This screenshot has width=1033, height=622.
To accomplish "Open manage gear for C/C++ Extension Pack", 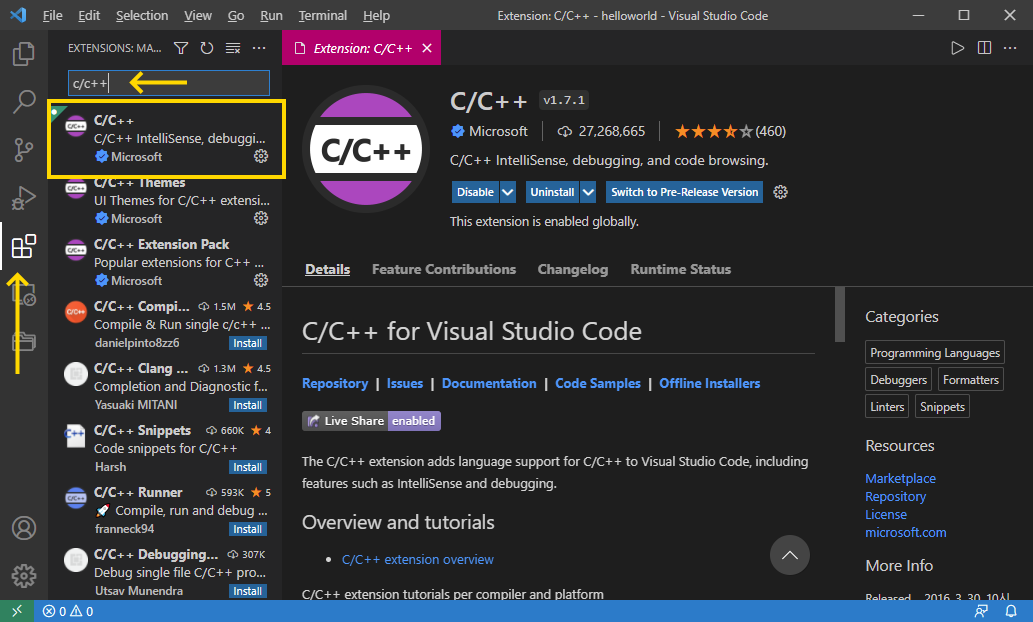I will (261, 280).
